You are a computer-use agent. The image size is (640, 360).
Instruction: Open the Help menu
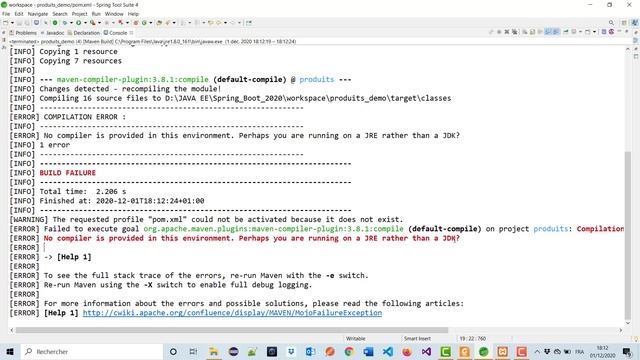coord(133,14)
